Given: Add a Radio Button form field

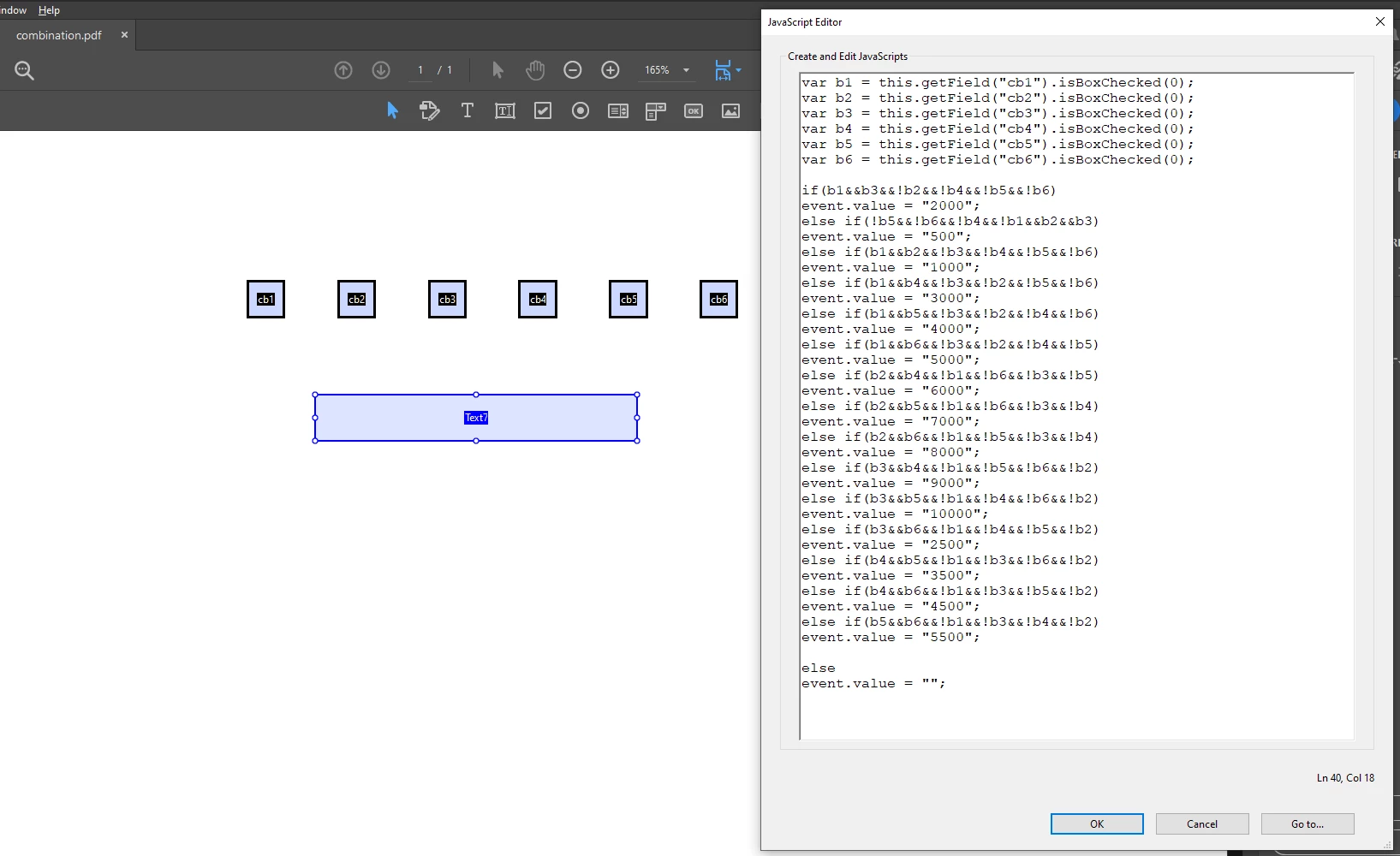Looking at the screenshot, I should coord(581,110).
